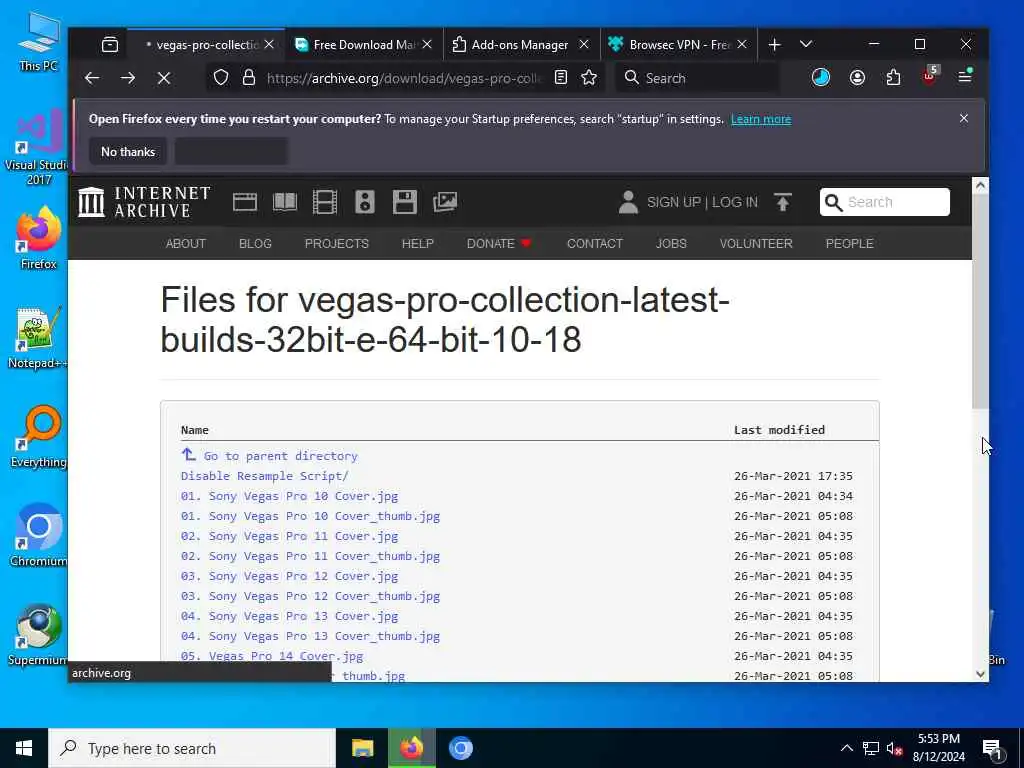Open the HELP menu item
The image size is (1024, 768).
point(418,244)
